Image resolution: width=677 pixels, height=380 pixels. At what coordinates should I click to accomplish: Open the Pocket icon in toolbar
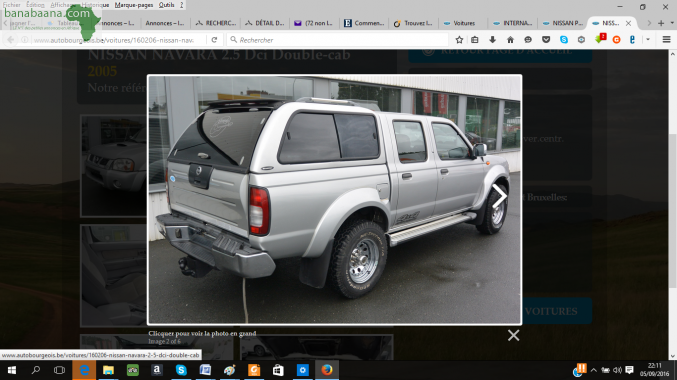click(546, 40)
